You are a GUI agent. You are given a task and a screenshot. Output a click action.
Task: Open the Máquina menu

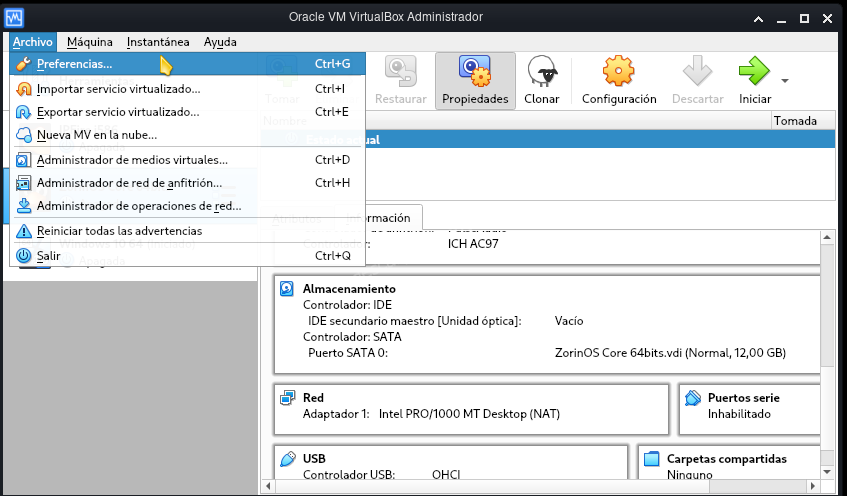90,42
